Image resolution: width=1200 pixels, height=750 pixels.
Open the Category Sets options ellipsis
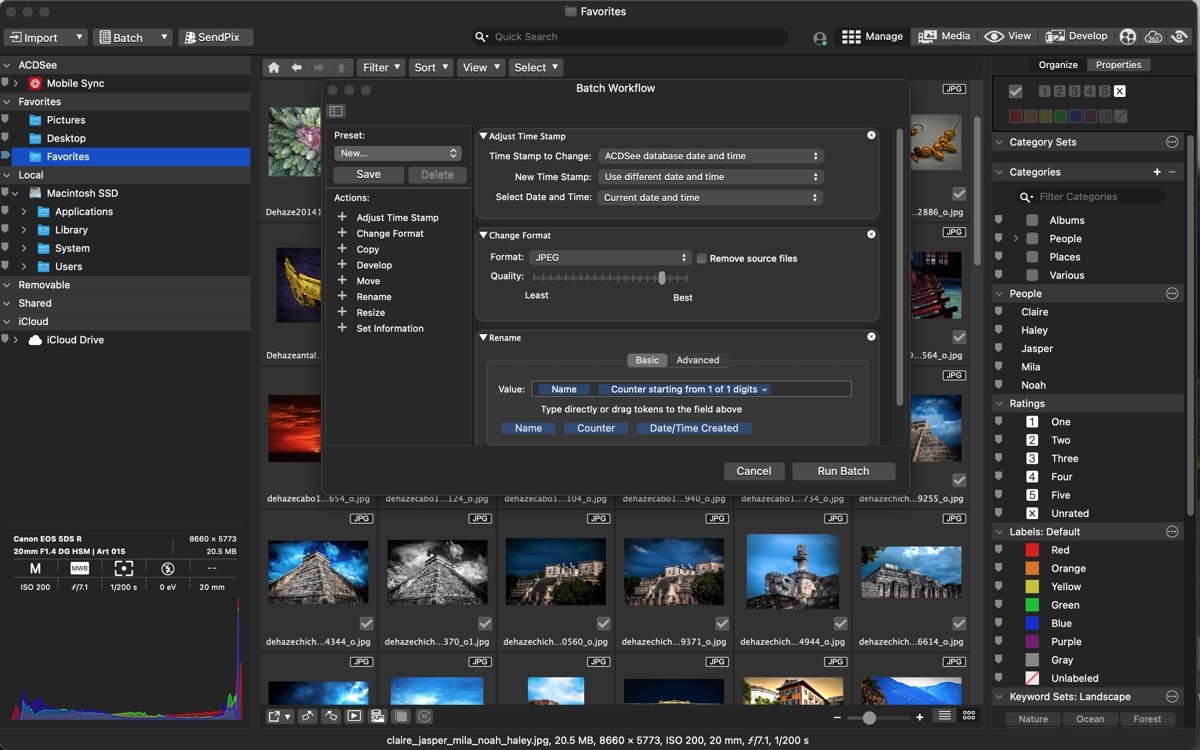[1172, 142]
